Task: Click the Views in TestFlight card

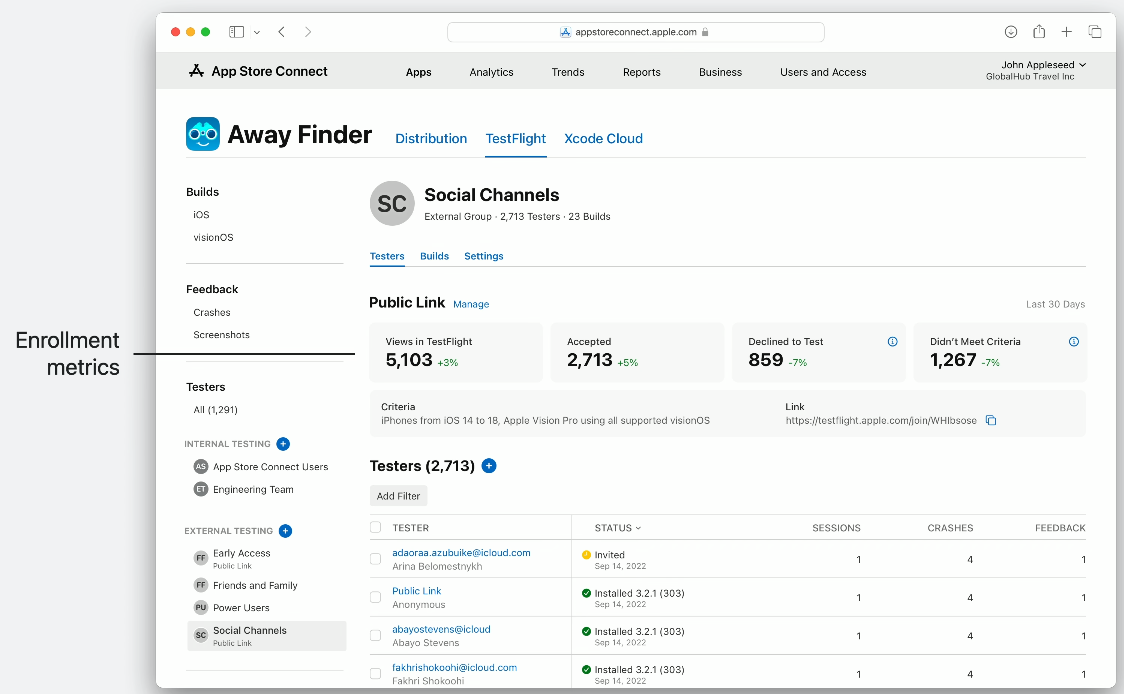Action: click(x=456, y=352)
